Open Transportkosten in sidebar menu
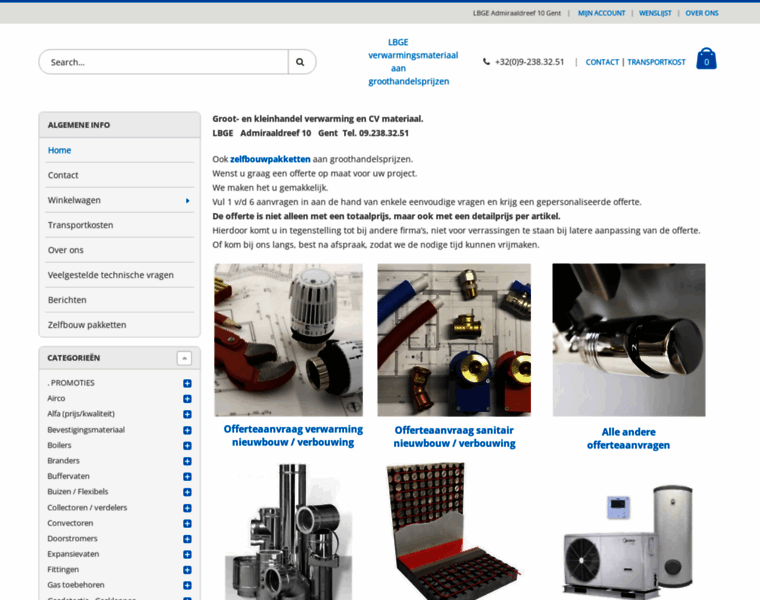Image resolution: width=760 pixels, height=600 pixels. point(80,225)
